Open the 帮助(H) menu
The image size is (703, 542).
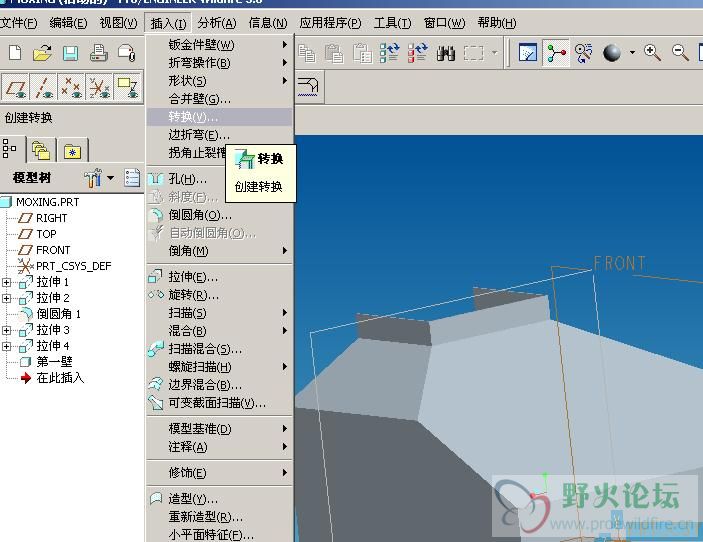496,23
